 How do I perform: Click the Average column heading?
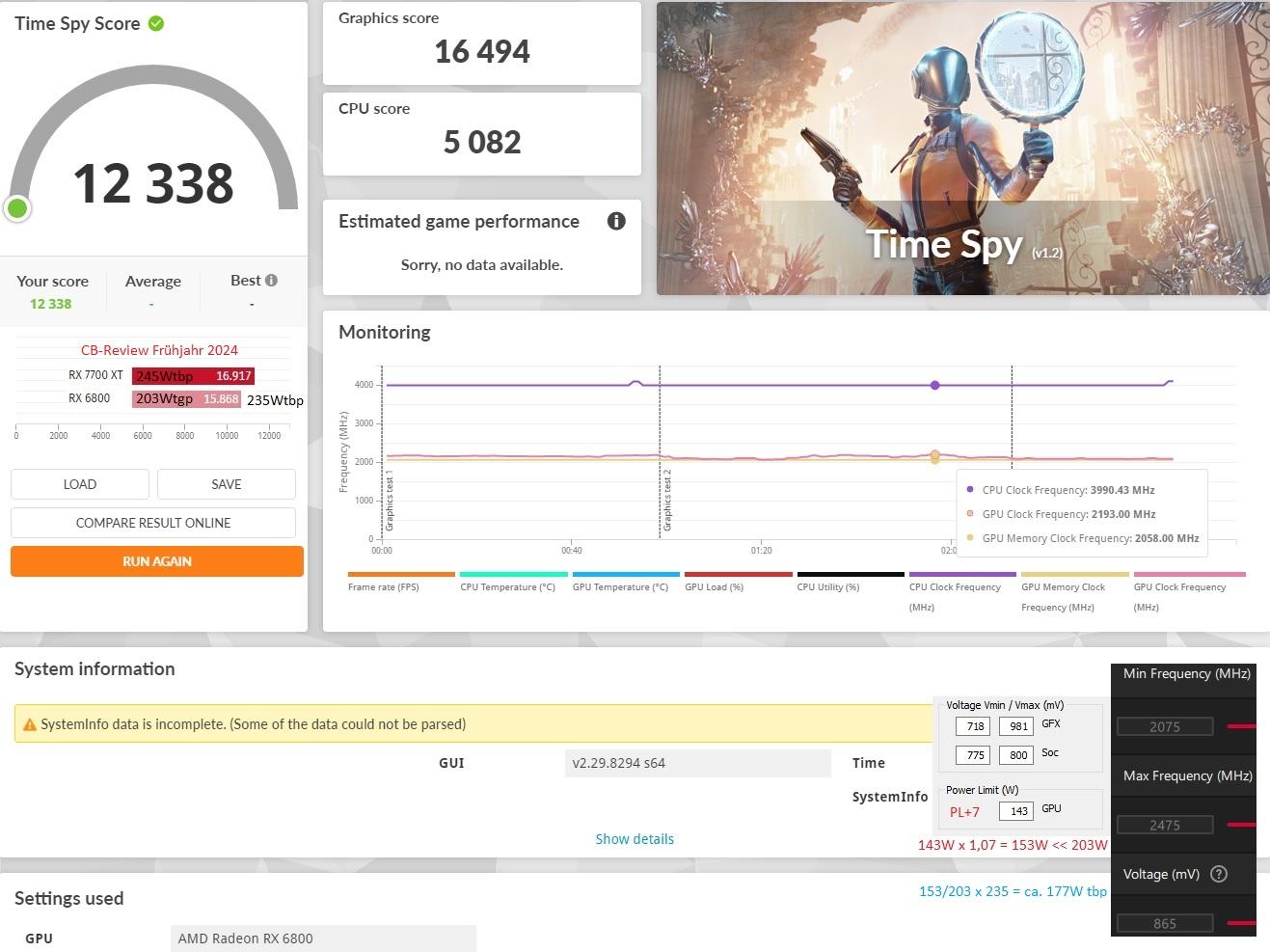click(152, 281)
